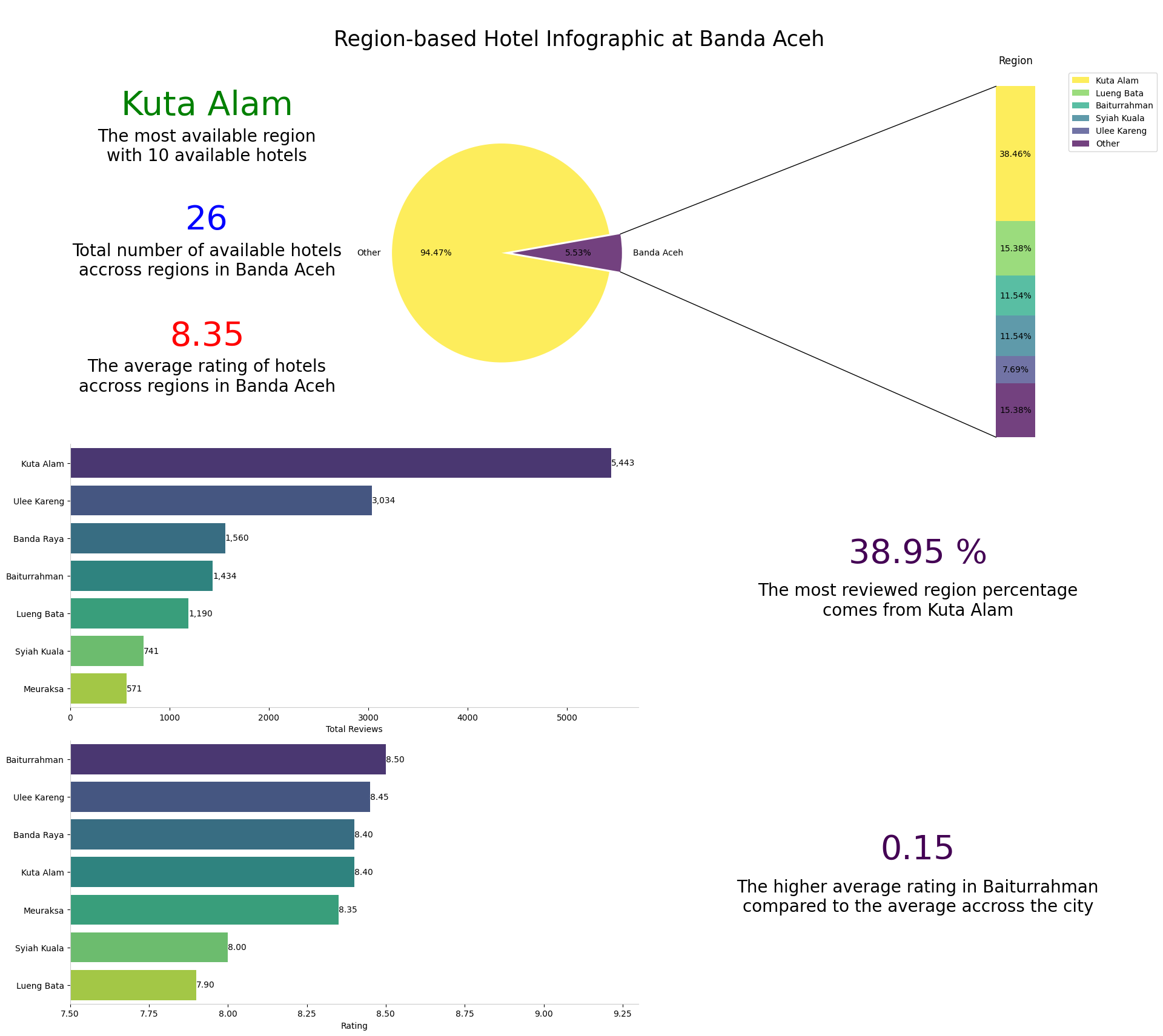Screen dimensions: 1163x1036
Task: Click the purple 15.38% bottom stacked segment
Action: click(1015, 410)
